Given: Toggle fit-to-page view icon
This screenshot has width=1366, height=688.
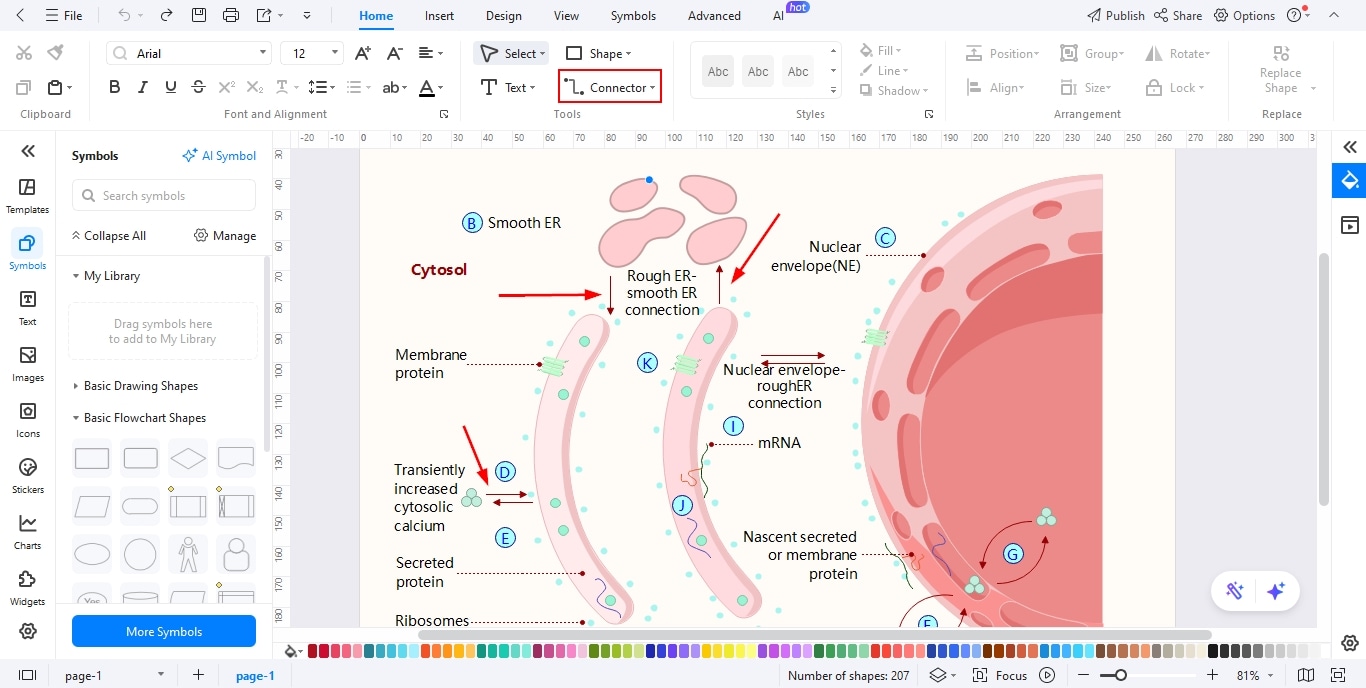Looking at the screenshot, I should 1339,675.
